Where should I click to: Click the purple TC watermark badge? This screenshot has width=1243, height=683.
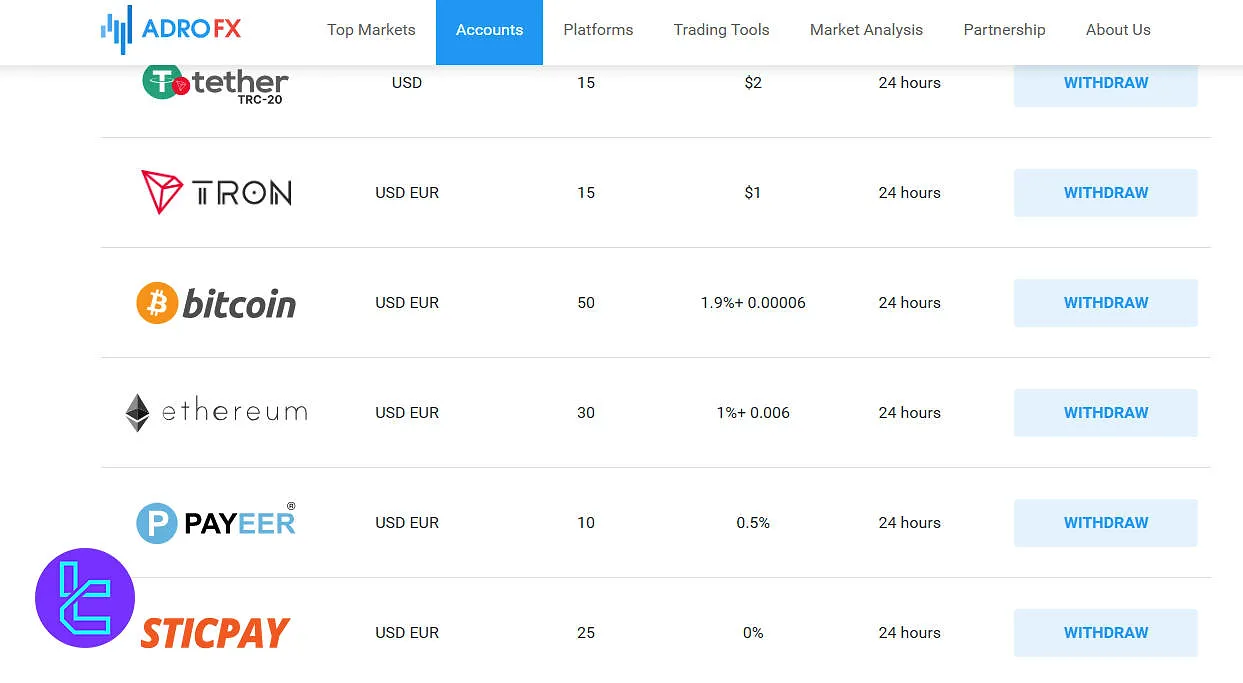pos(85,598)
